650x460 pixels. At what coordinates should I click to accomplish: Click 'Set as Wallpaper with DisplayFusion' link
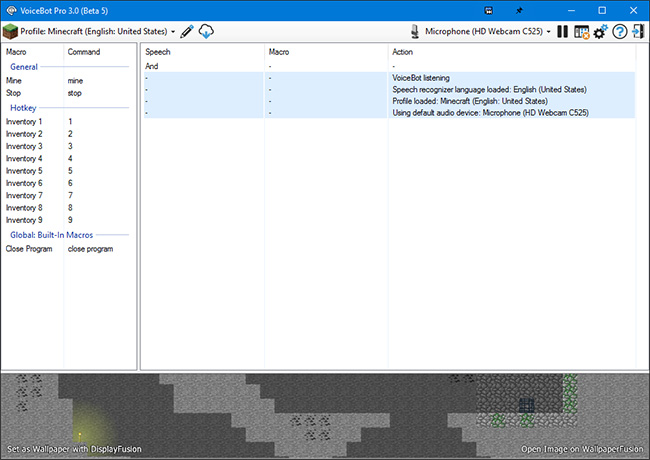point(74,449)
